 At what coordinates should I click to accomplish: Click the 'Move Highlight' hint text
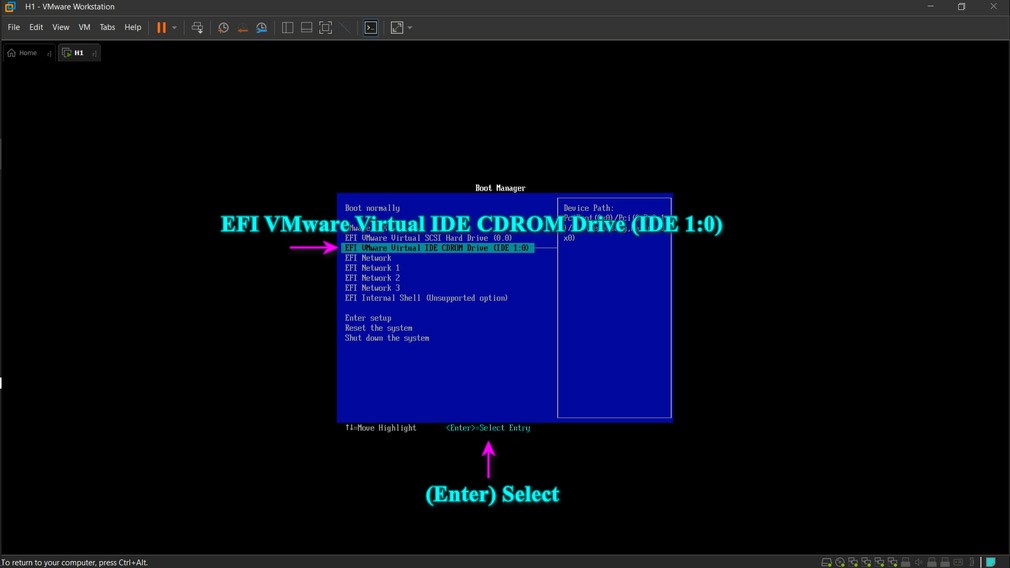[386, 428]
